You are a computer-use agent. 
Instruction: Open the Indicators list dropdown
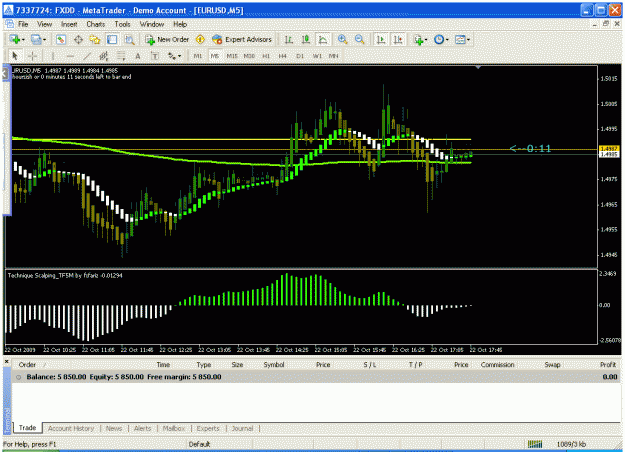pyautogui.click(x=421, y=39)
